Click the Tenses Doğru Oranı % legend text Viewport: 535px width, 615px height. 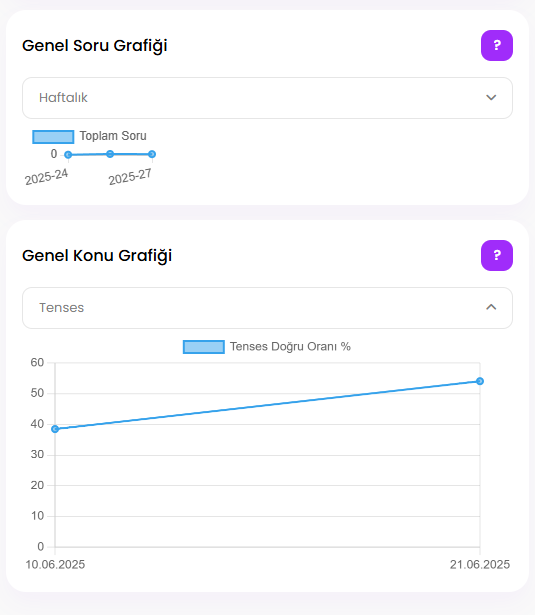pos(290,347)
